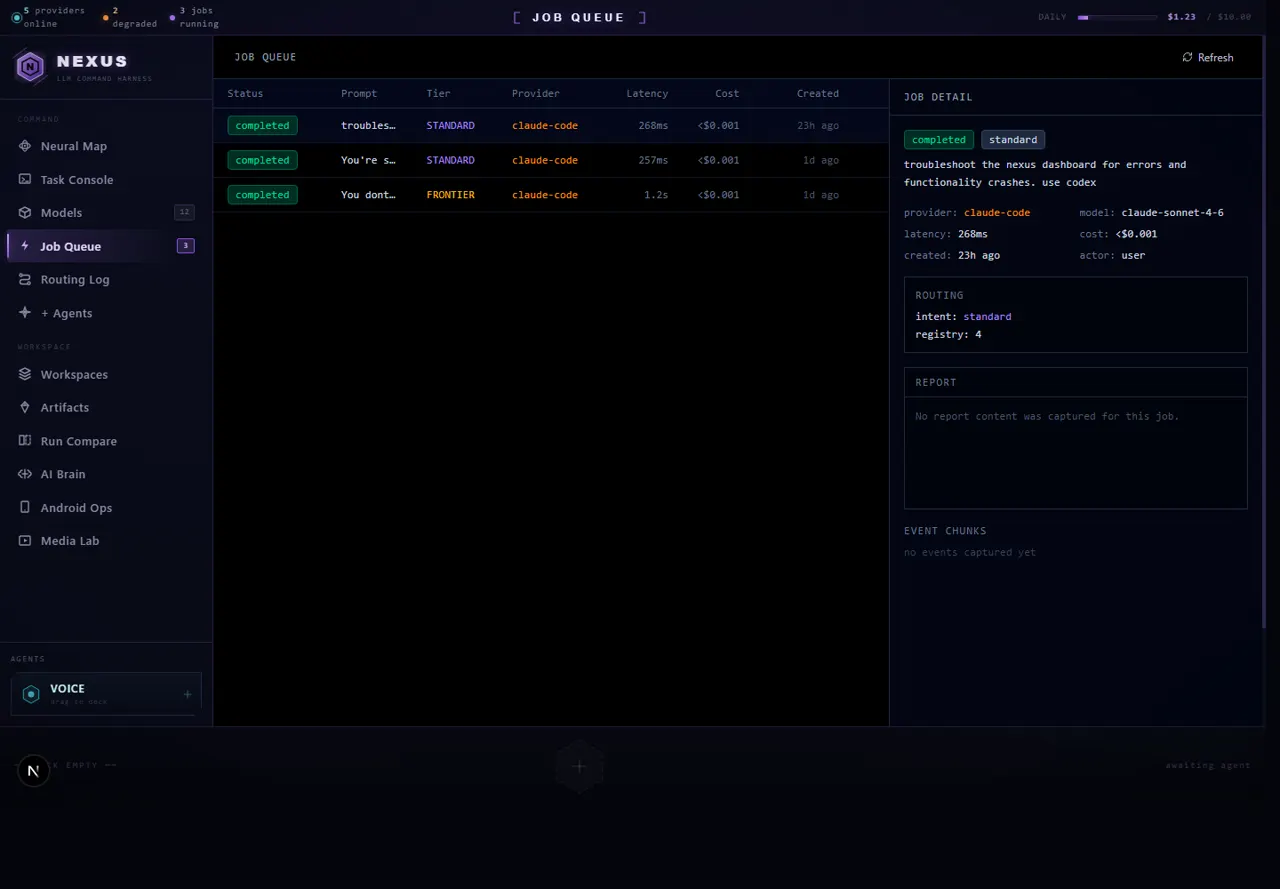1280x889 pixels.
Task: Sort by Tier column header
Action: (x=438, y=93)
